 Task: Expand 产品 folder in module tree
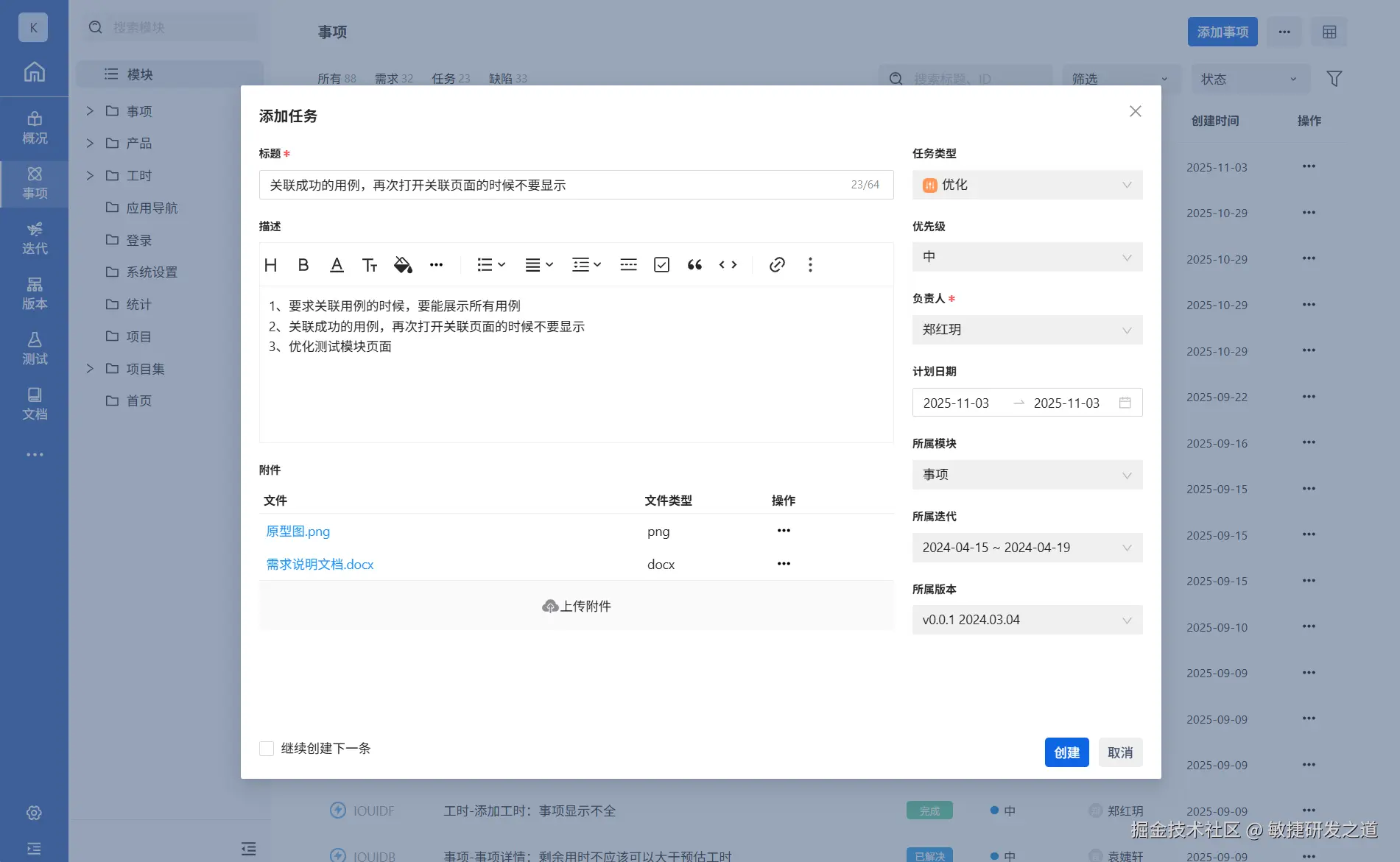point(90,143)
